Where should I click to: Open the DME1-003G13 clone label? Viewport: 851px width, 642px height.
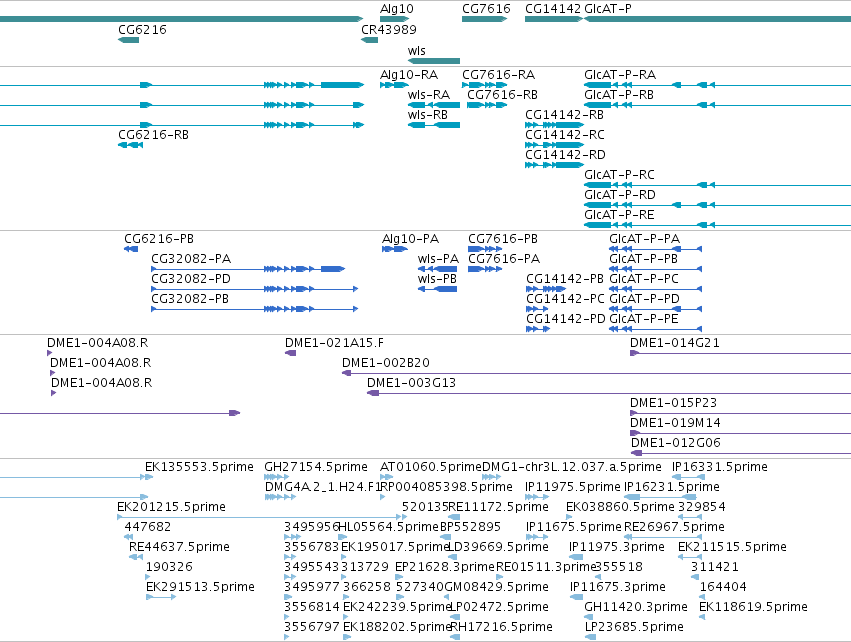tap(411, 383)
